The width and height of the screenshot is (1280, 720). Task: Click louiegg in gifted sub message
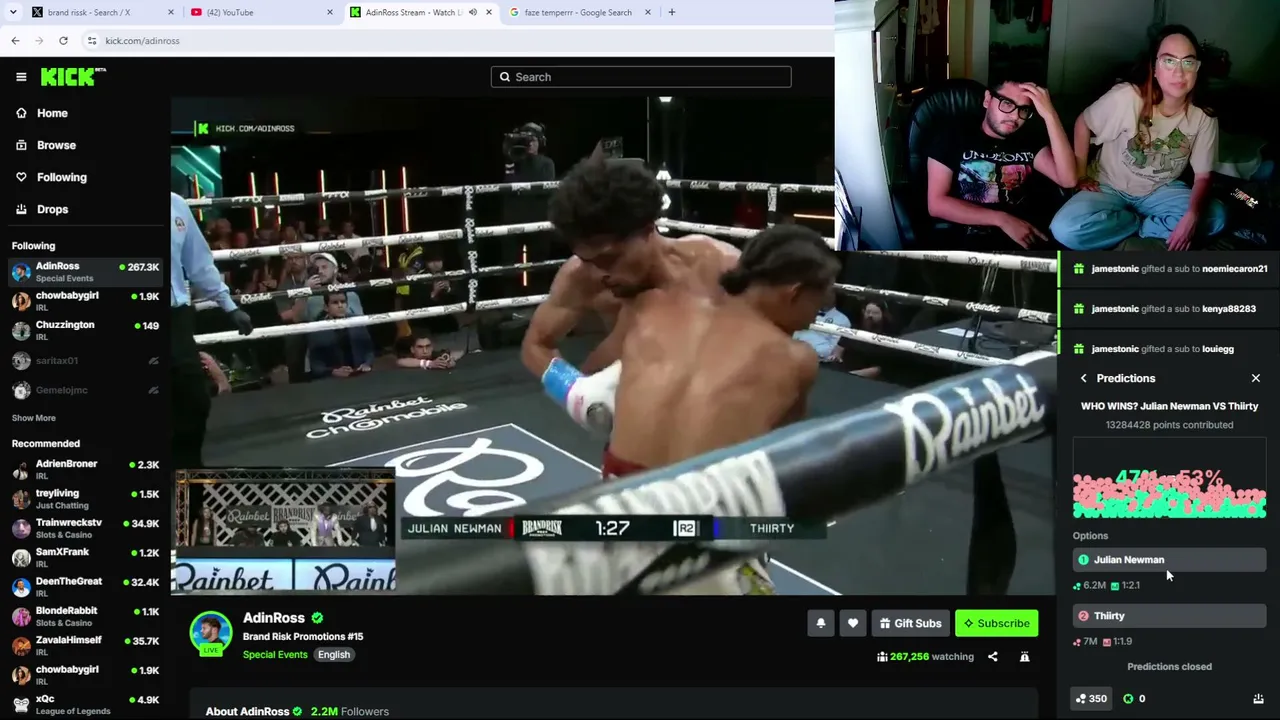click(1217, 349)
